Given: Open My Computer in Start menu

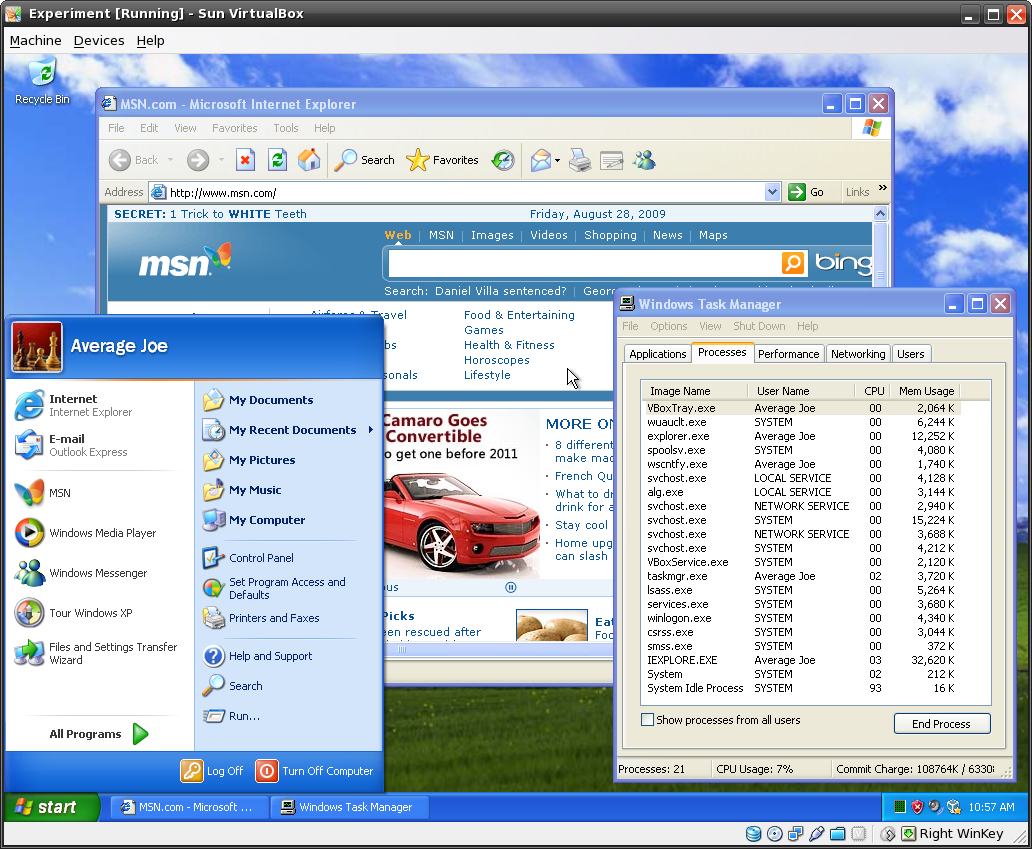Looking at the screenshot, I should [x=254, y=520].
